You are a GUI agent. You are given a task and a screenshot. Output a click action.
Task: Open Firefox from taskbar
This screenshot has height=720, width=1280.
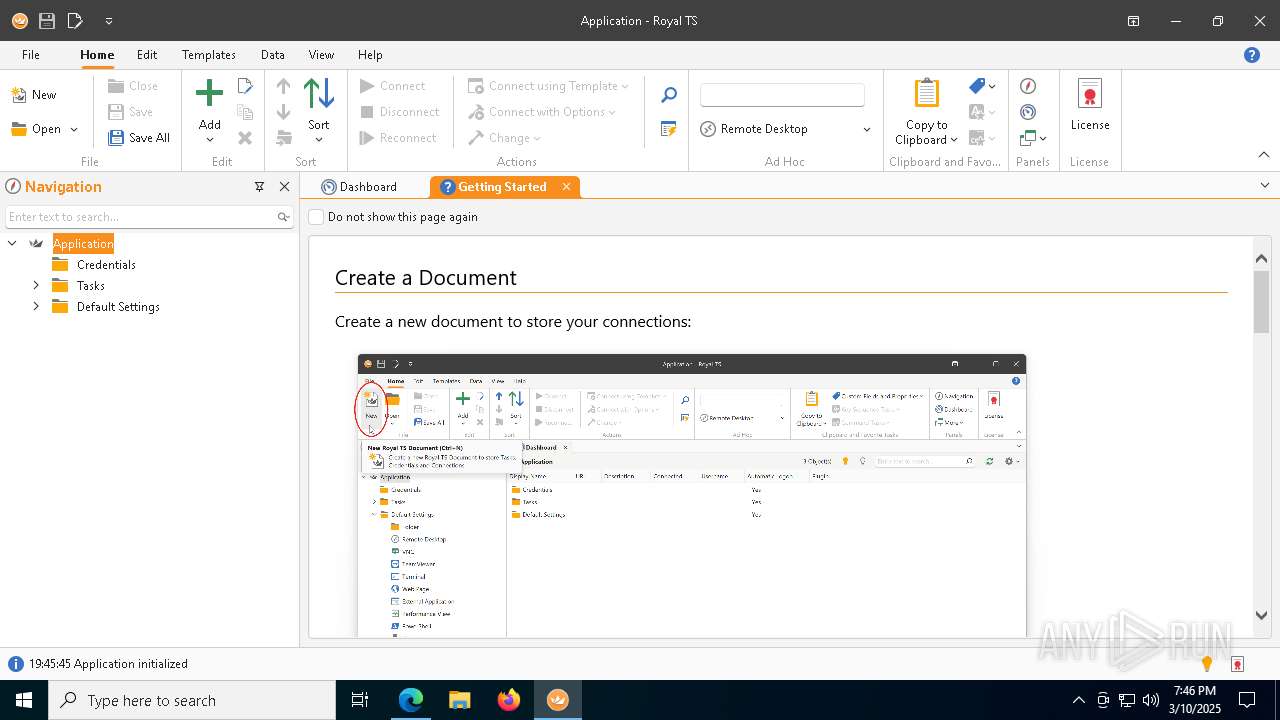pyautogui.click(x=509, y=700)
